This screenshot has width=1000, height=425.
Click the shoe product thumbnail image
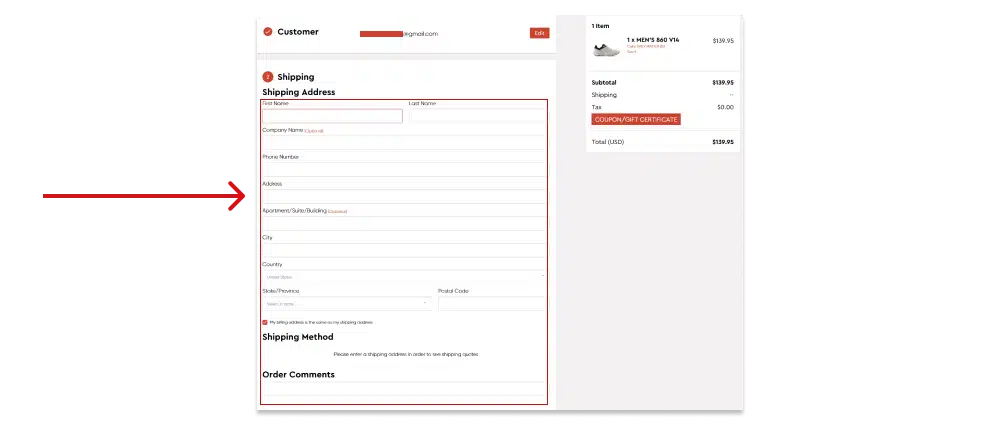click(607, 47)
